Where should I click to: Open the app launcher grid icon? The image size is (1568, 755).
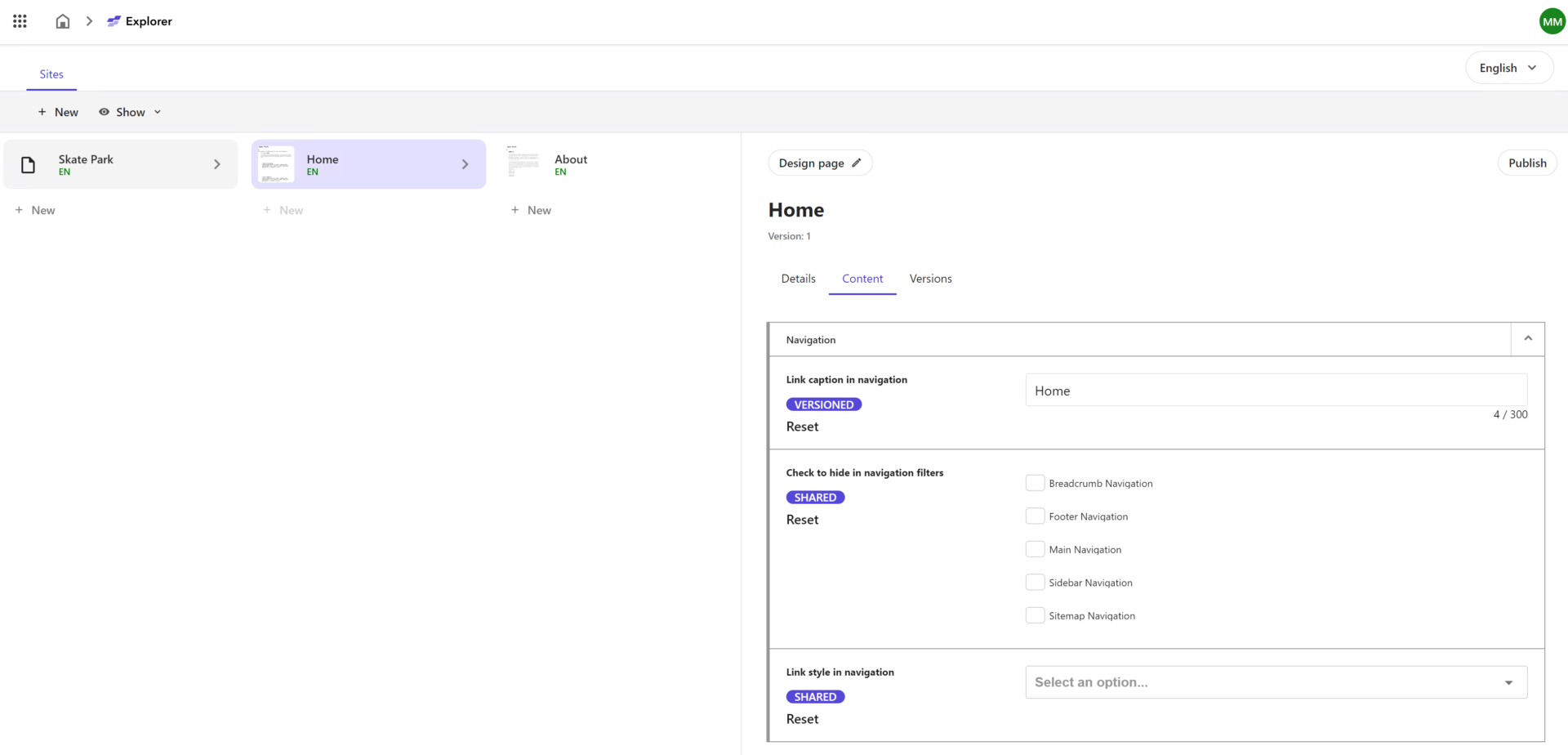20,21
